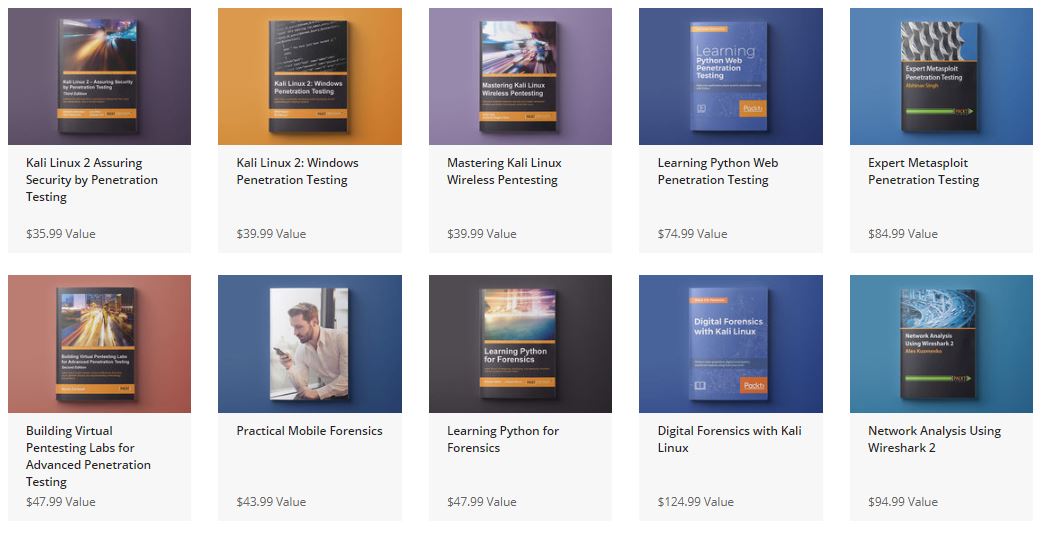This screenshot has height=535, width=1041.
Task: Select the 'Learning Python for Forensics' title link
Action: click(503, 439)
